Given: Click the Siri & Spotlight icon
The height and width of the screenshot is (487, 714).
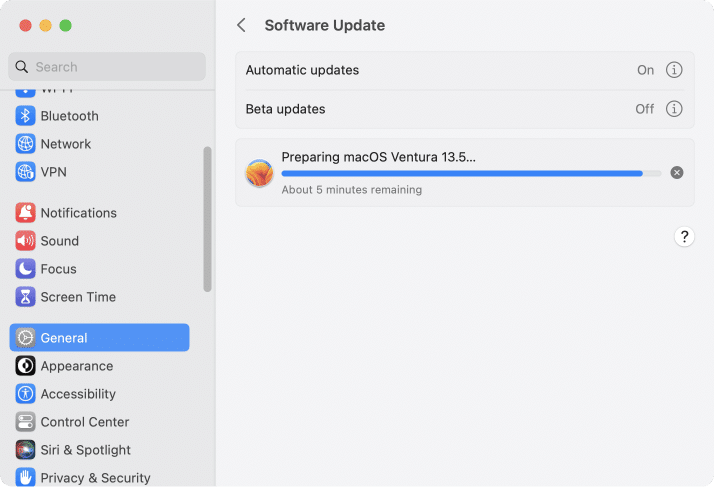Looking at the screenshot, I should click(x=25, y=450).
